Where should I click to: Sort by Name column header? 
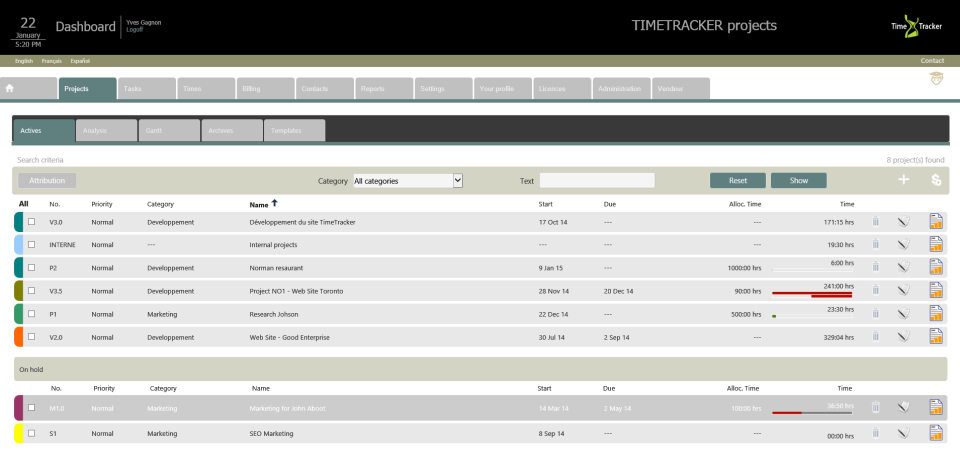point(259,205)
